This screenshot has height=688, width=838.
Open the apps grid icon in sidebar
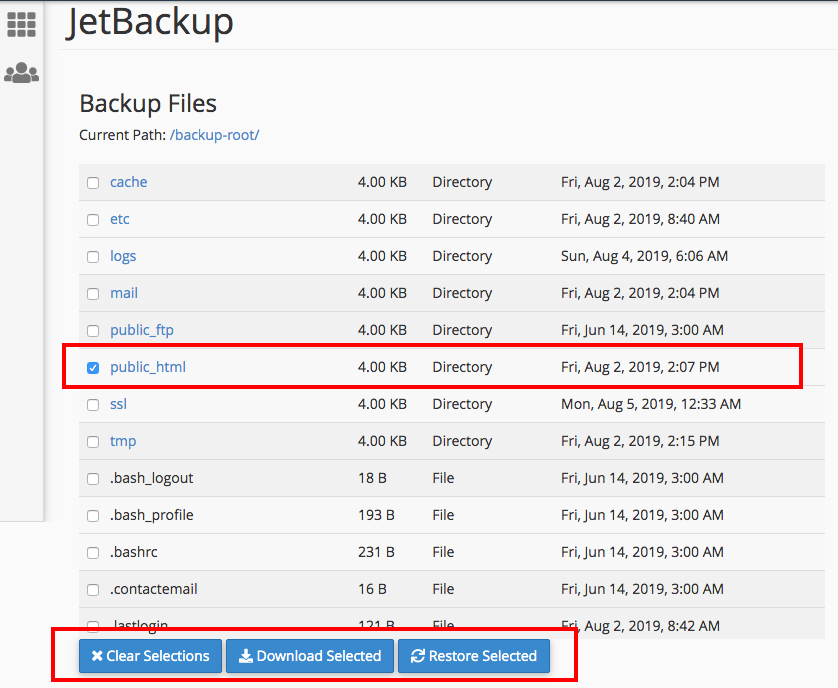pyautogui.click(x=21, y=24)
